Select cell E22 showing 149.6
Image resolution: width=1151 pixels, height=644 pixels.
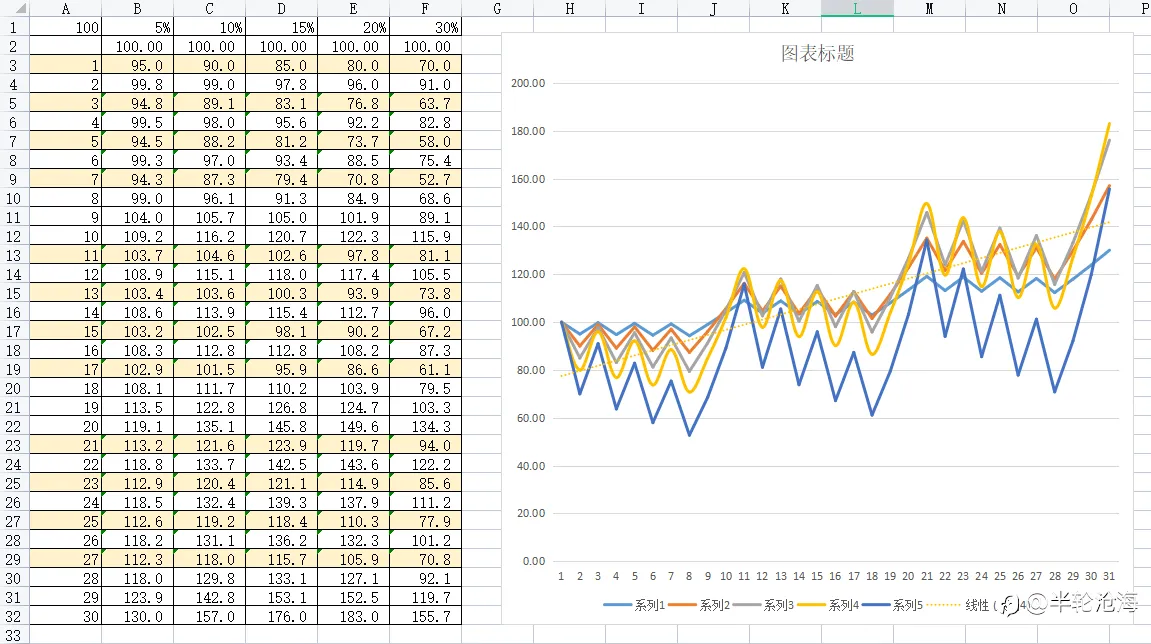pyautogui.click(x=353, y=427)
